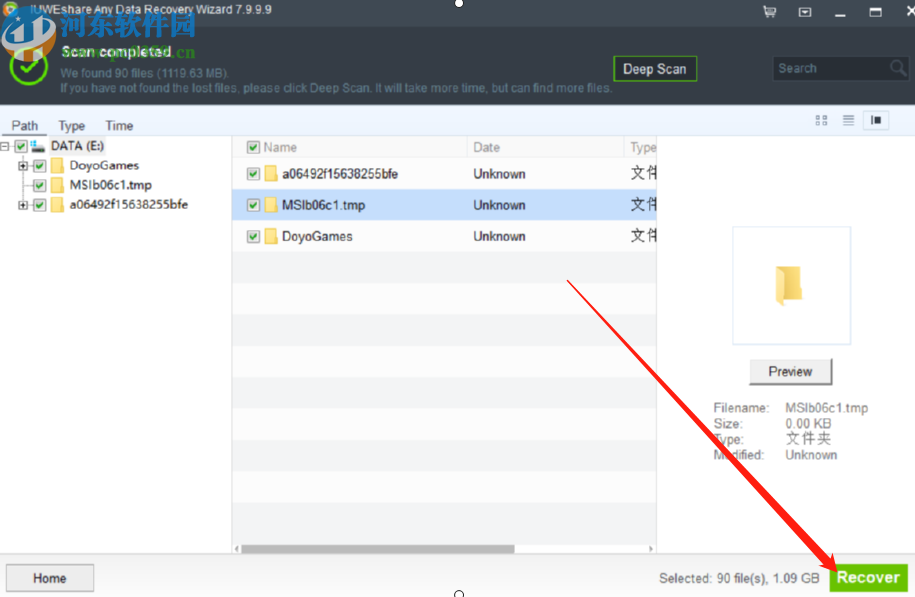Click MSIb06c1.tmp folder icon in file list

(x=271, y=205)
